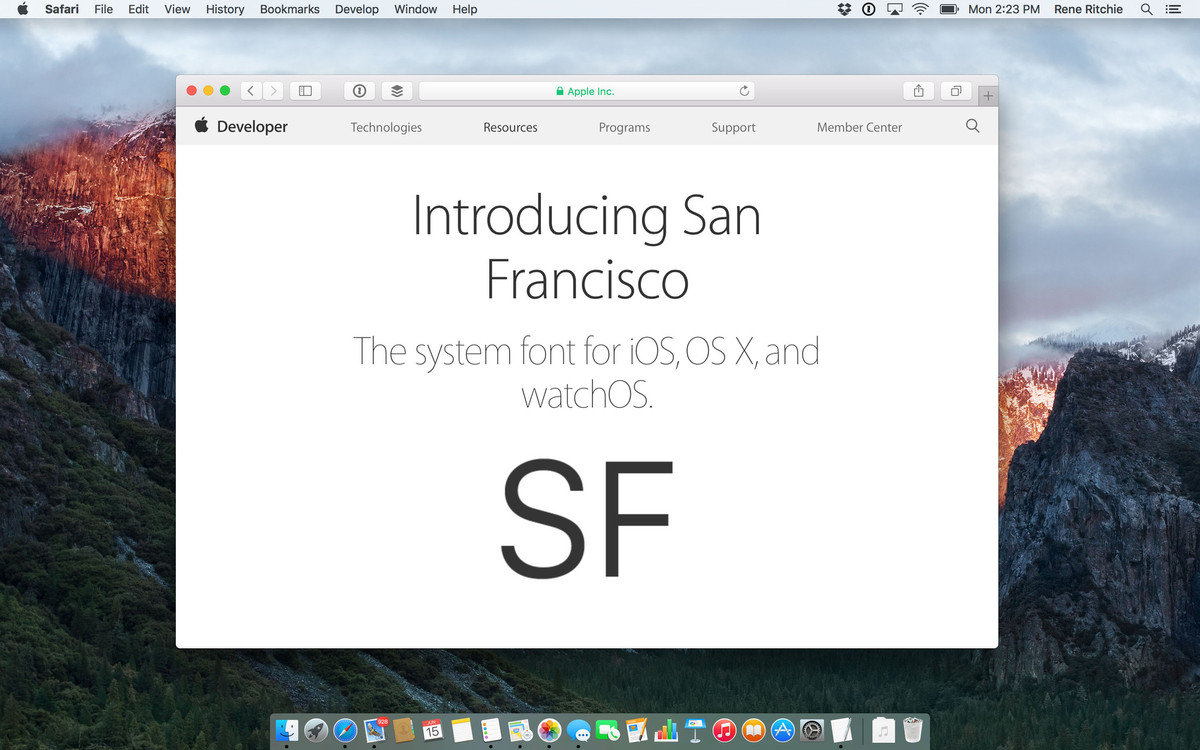
Task: Open Dropbox menu bar icon
Action: 844,9
